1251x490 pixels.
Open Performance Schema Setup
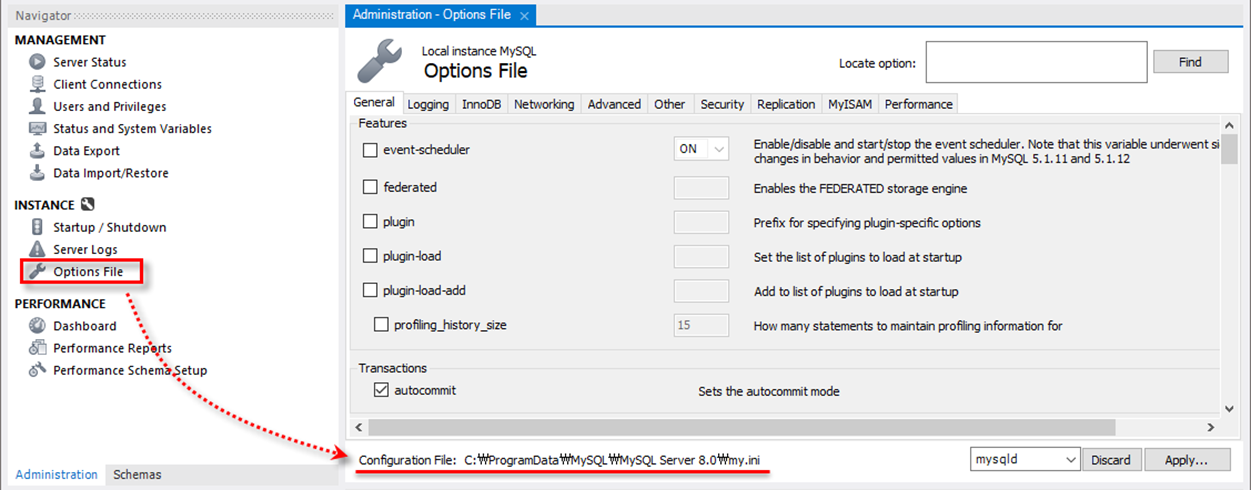[x=130, y=370]
